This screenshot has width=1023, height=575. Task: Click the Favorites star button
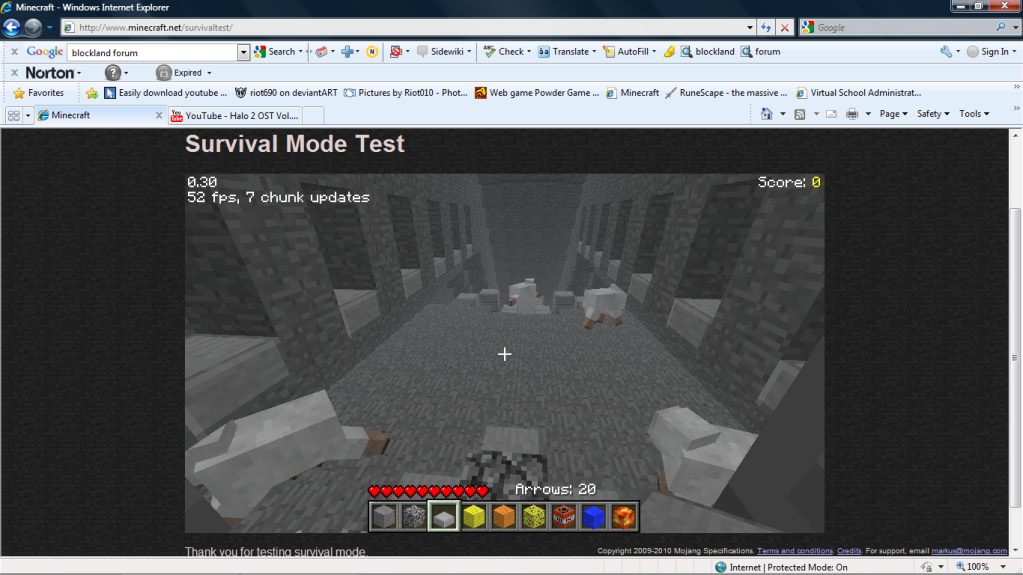[x=38, y=93]
